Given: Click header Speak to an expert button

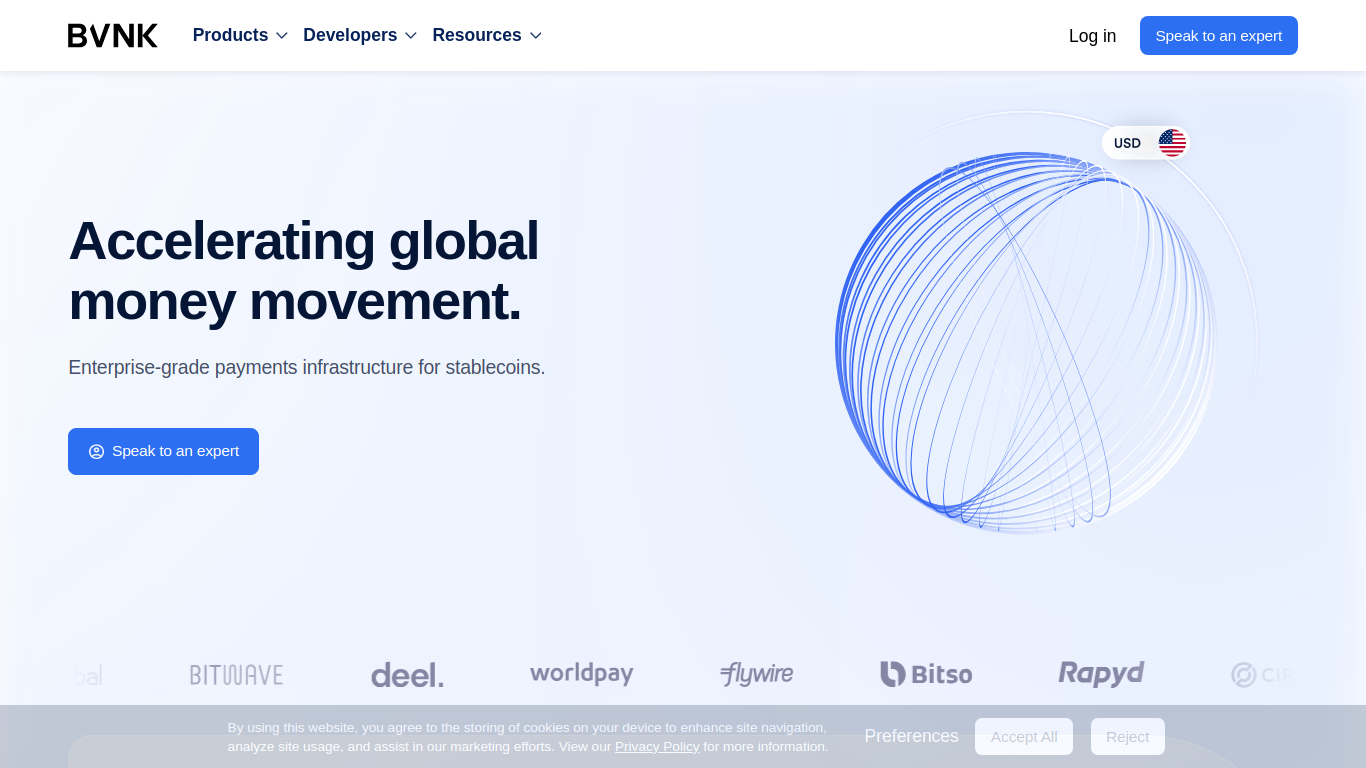Looking at the screenshot, I should point(1219,36).
